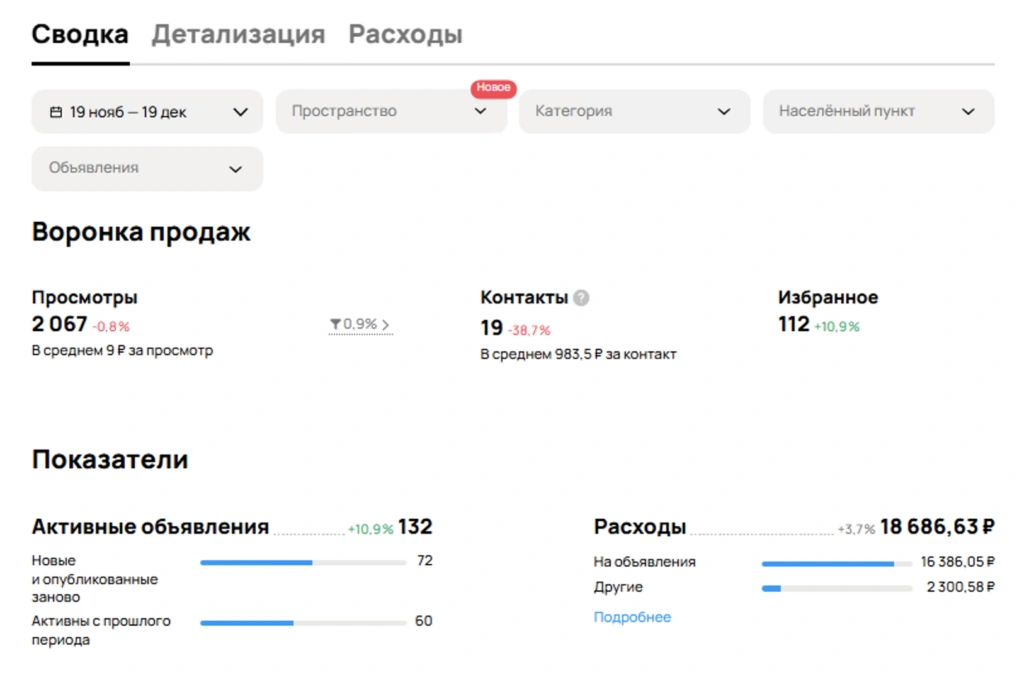Click the Расходы total 18 686,63 ₽
1024x680 pixels.
click(x=937, y=526)
